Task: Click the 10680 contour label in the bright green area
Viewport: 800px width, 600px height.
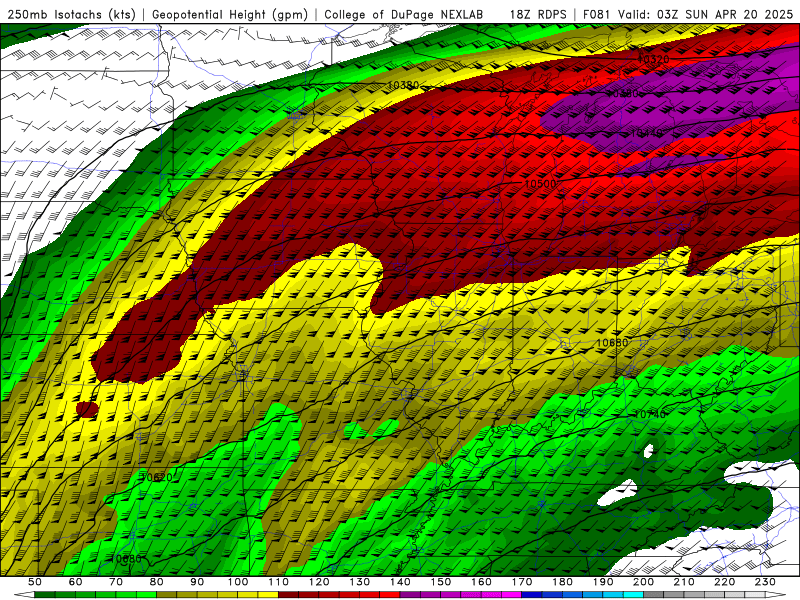Action: pos(126,559)
